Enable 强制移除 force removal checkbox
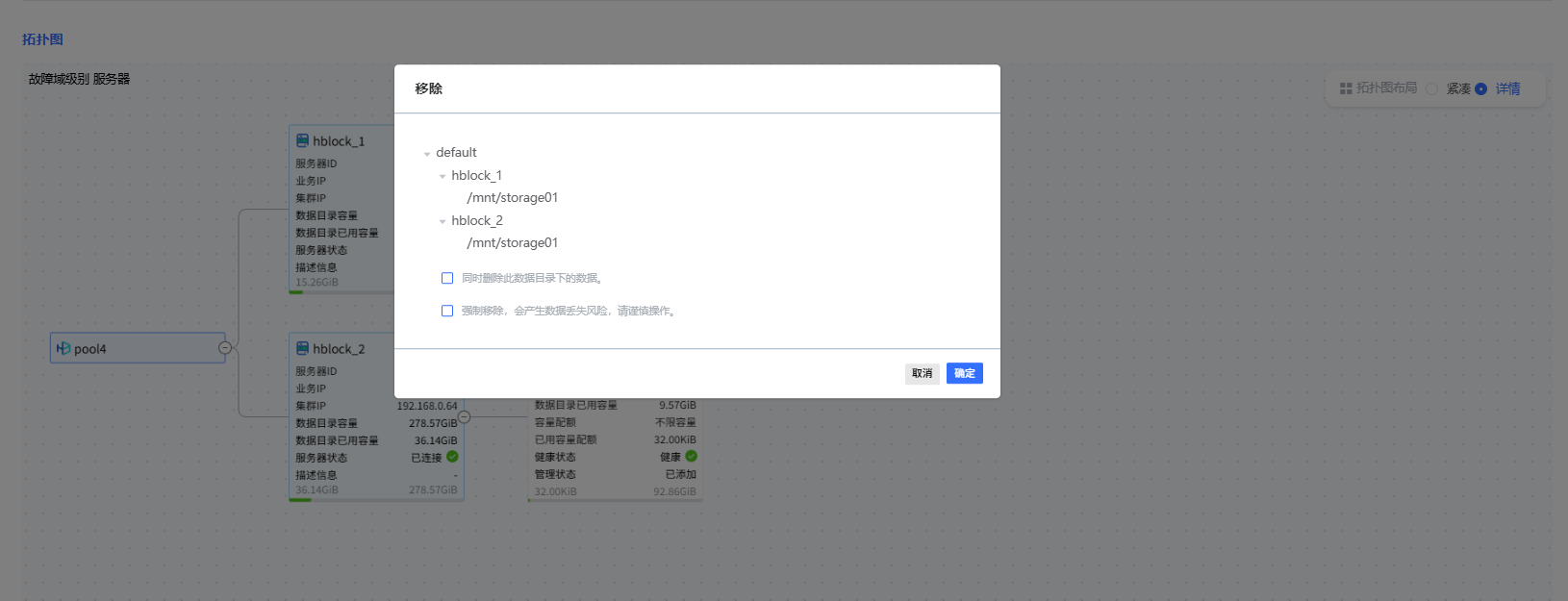The height and width of the screenshot is (601, 1568). (447, 311)
